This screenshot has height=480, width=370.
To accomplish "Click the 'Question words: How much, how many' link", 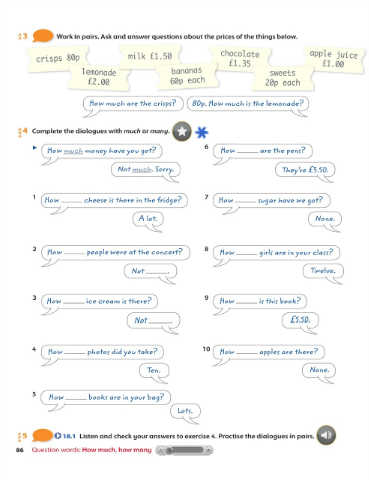I will coord(92,450).
